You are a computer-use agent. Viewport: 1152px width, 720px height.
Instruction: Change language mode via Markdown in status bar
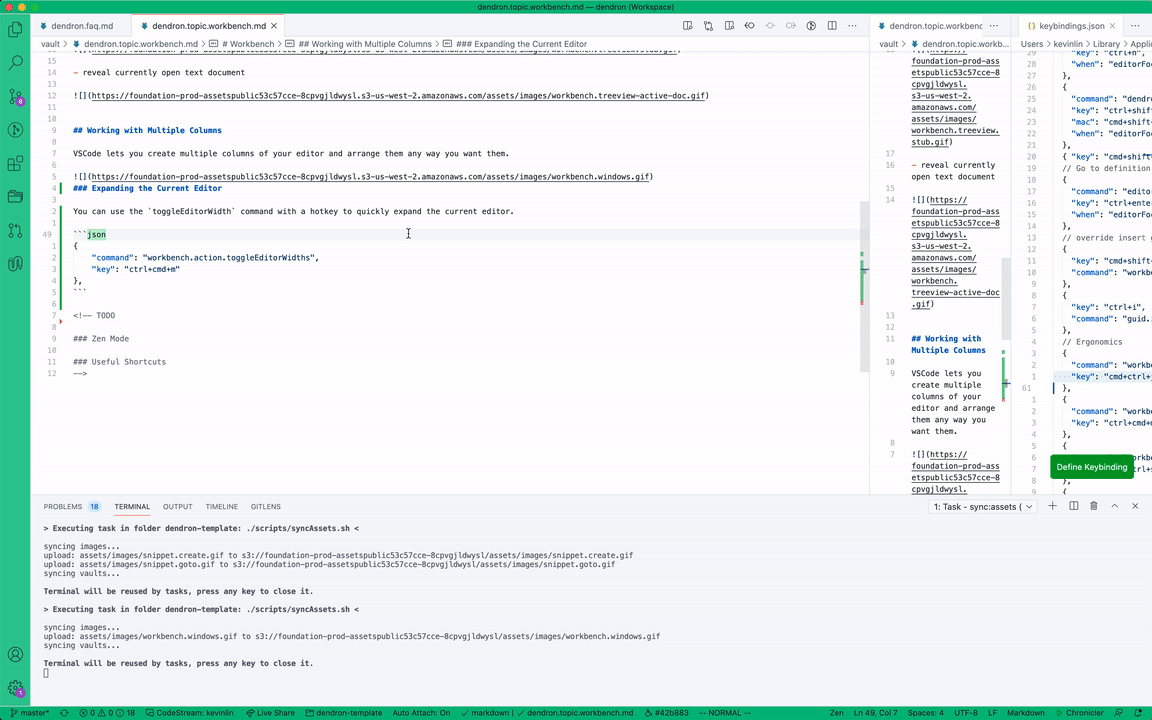pyautogui.click(x=1026, y=713)
